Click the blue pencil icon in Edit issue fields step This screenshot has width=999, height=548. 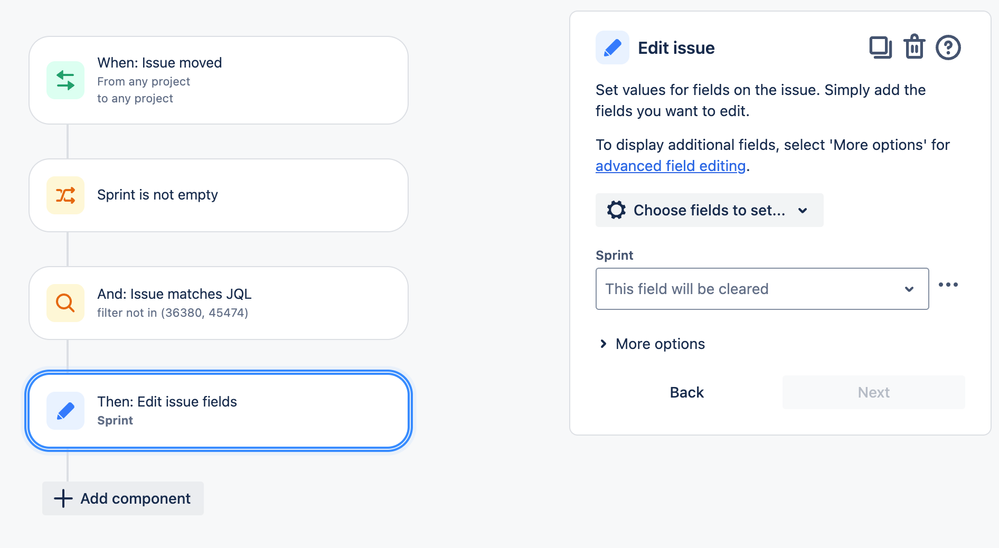click(66, 411)
